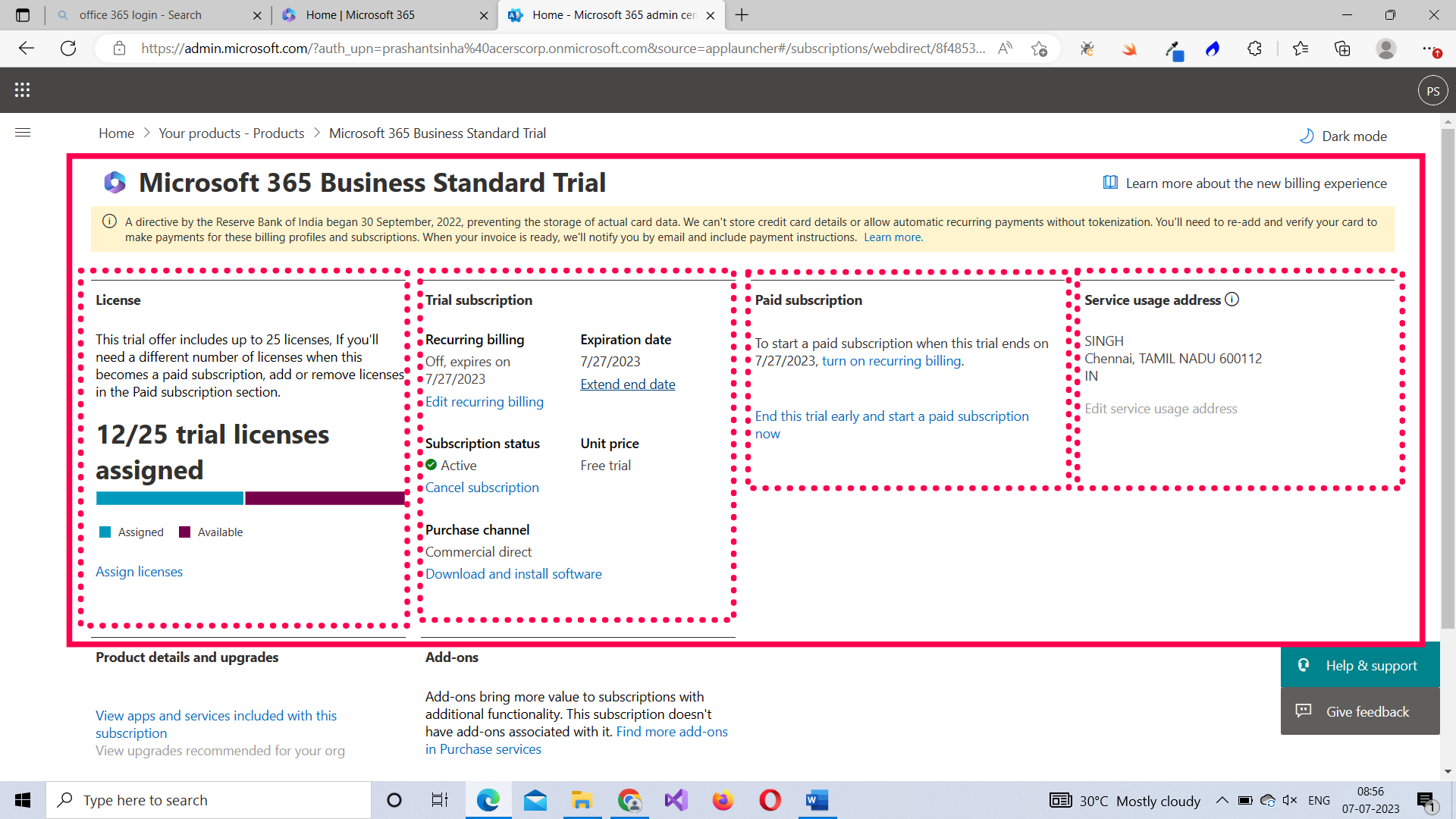Open browser Collections icon
Viewport: 1456px width, 819px height.
(1342, 49)
